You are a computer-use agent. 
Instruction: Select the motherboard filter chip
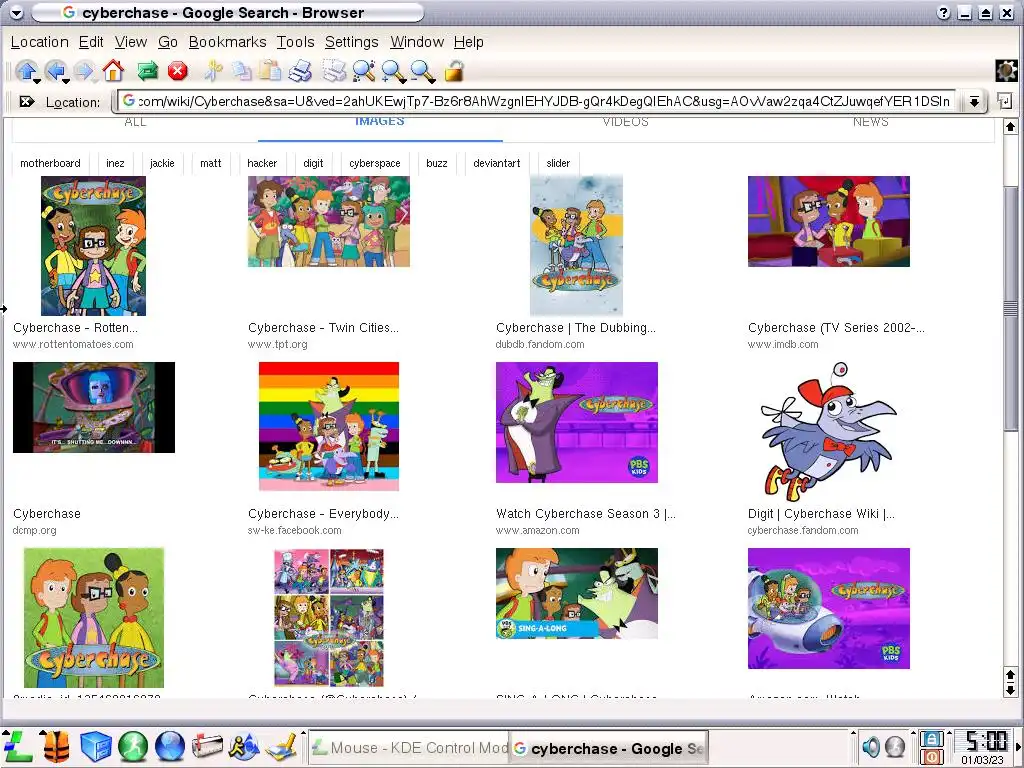click(x=50, y=163)
